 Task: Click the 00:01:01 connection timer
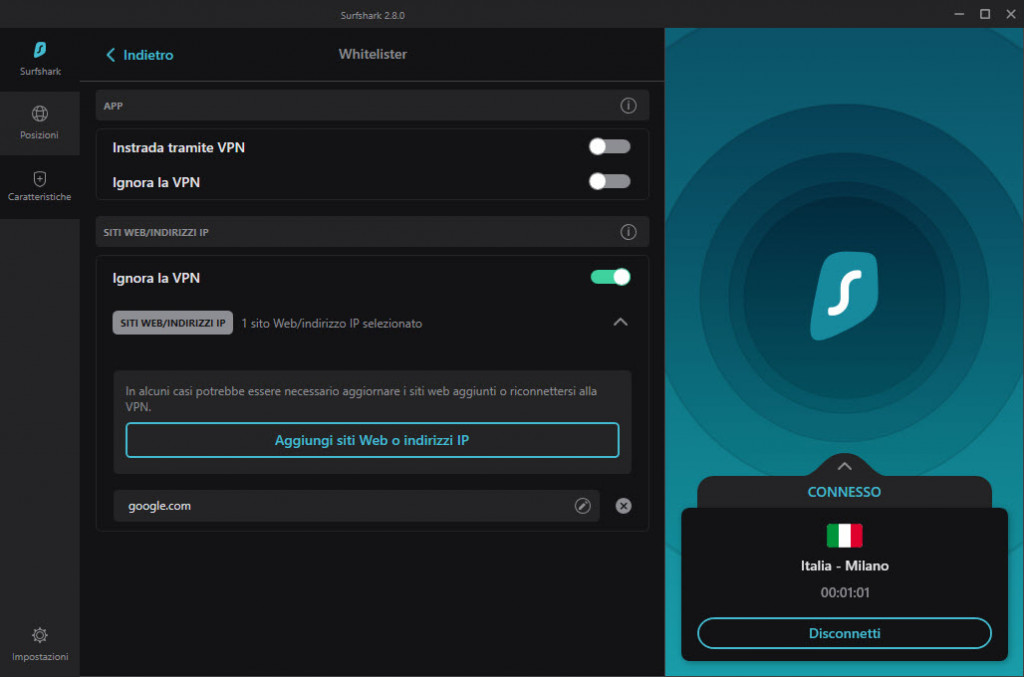point(844,593)
